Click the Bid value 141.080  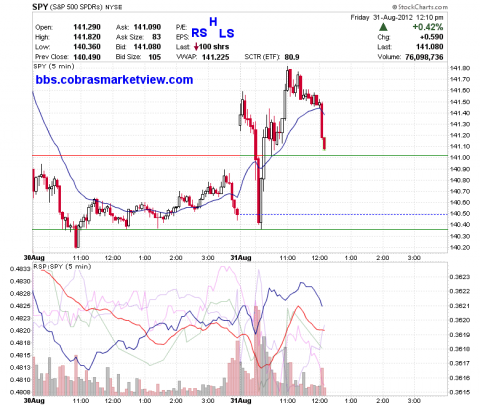147,47
